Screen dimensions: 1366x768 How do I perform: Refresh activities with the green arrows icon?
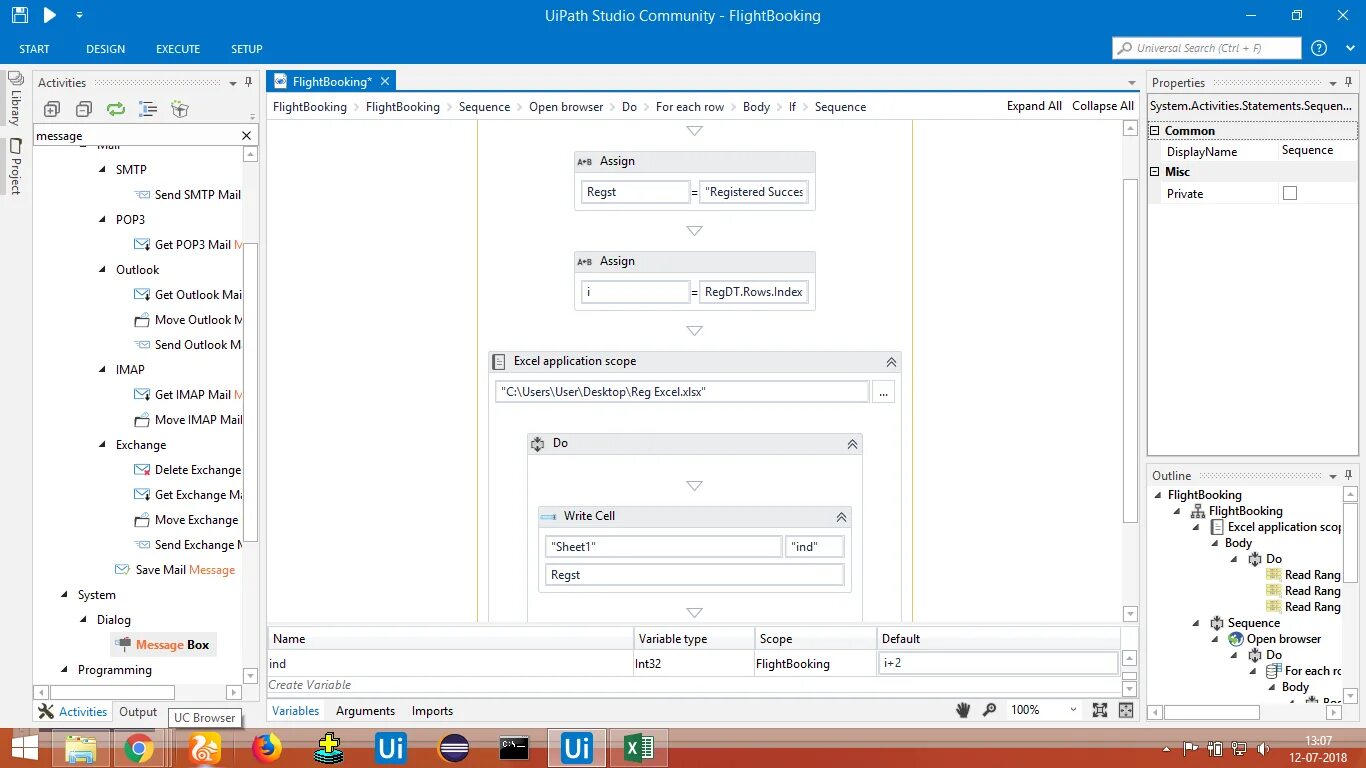pos(116,109)
